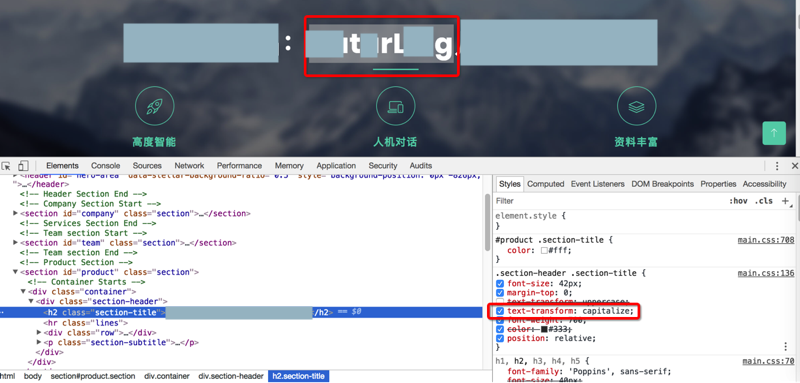The height and width of the screenshot is (383, 800).
Task: Switch to the Sources tab
Action: click(x=147, y=166)
